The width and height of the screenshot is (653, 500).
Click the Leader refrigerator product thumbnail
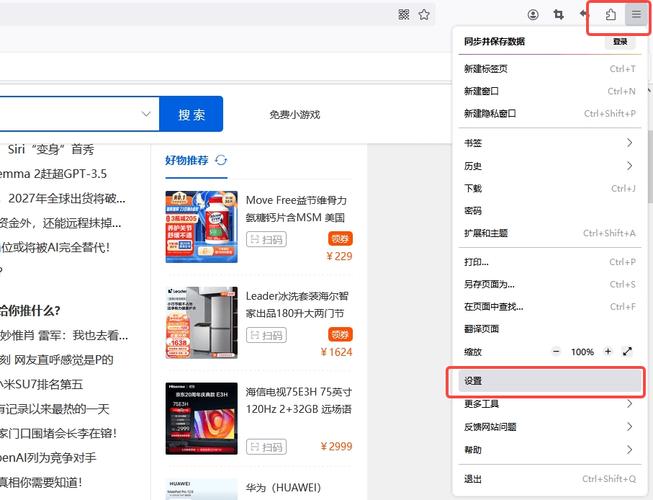click(x=201, y=323)
